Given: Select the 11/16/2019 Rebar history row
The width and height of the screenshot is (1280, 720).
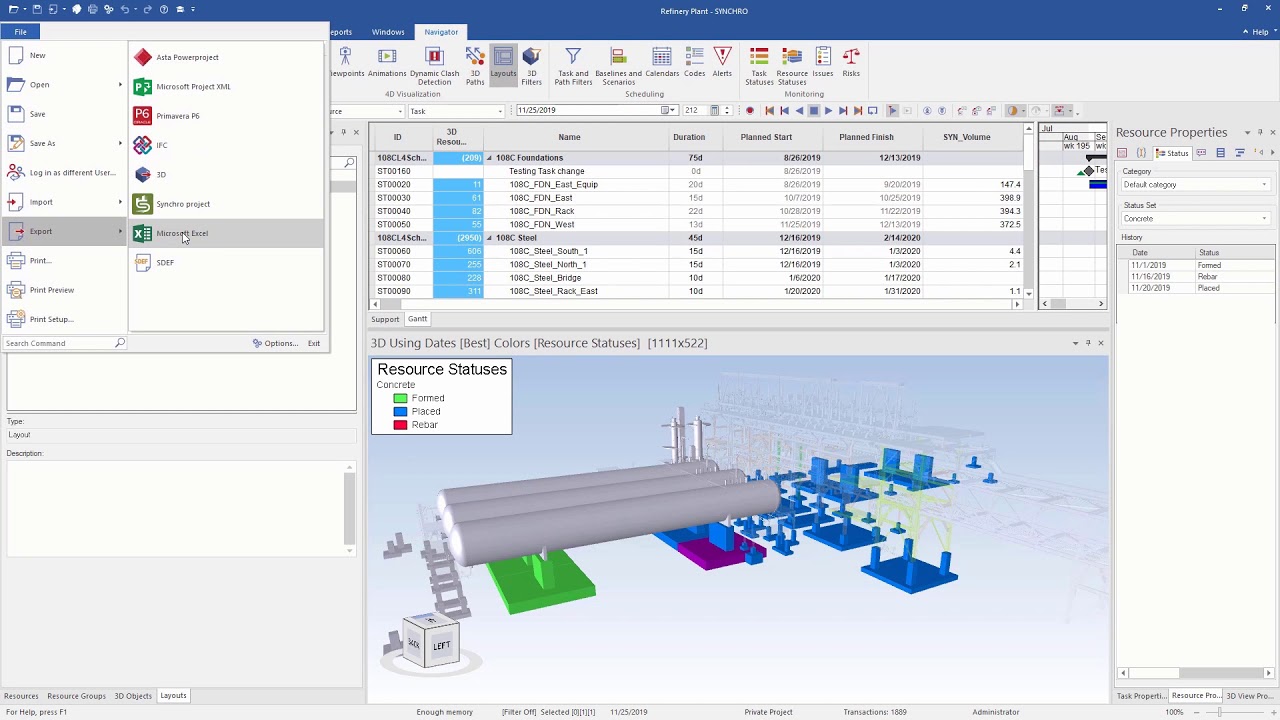Looking at the screenshot, I should [x=1197, y=277].
